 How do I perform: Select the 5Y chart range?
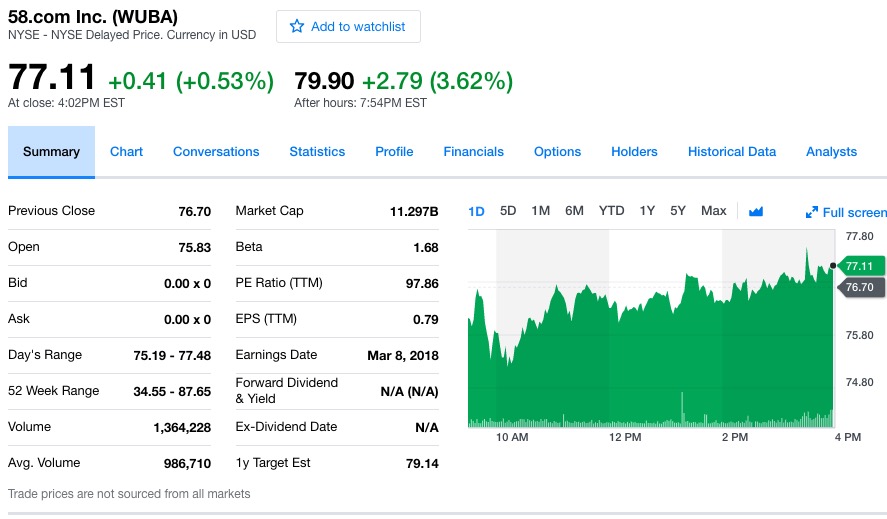(678, 211)
